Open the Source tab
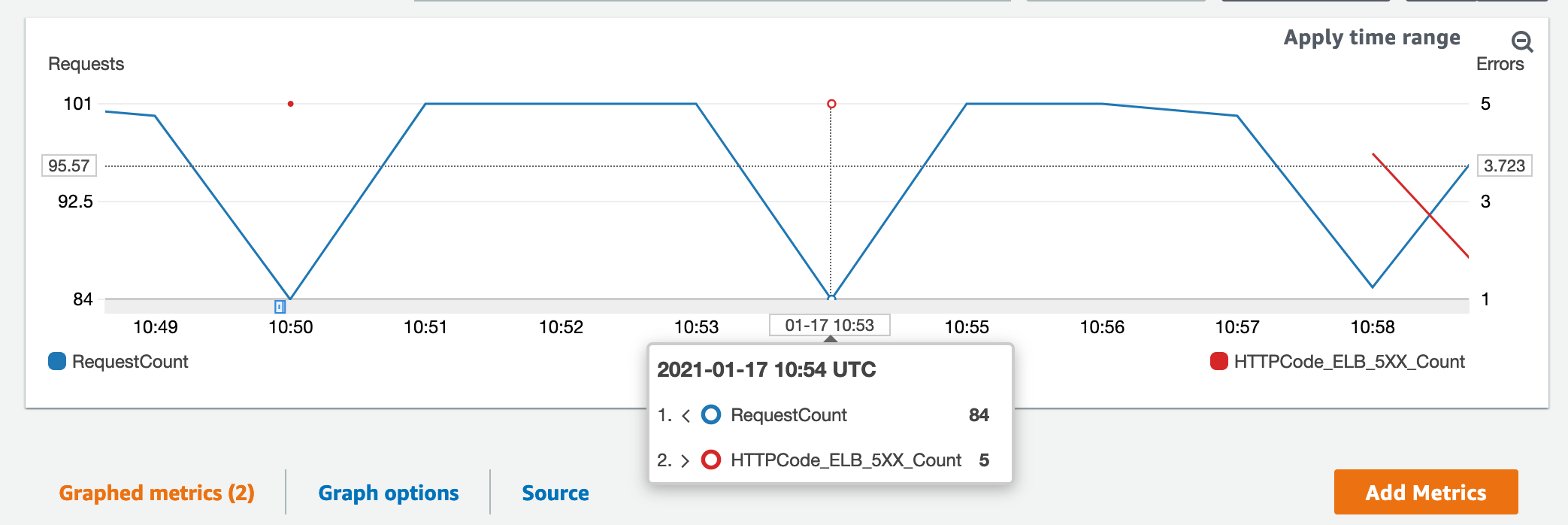The width and height of the screenshot is (1568, 525). tap(555, 493)
